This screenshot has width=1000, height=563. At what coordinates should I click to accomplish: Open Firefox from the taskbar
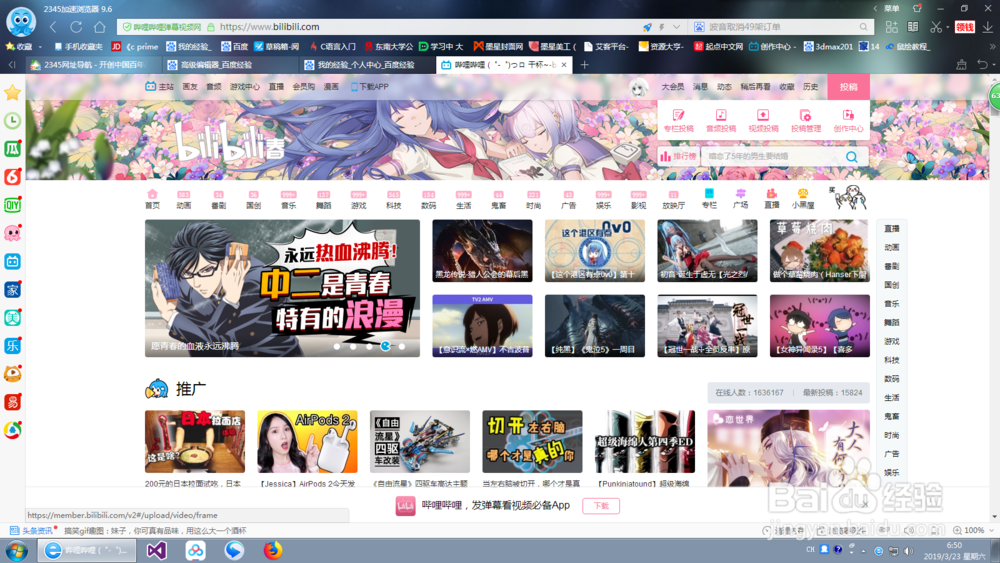(x=273, y=550)
